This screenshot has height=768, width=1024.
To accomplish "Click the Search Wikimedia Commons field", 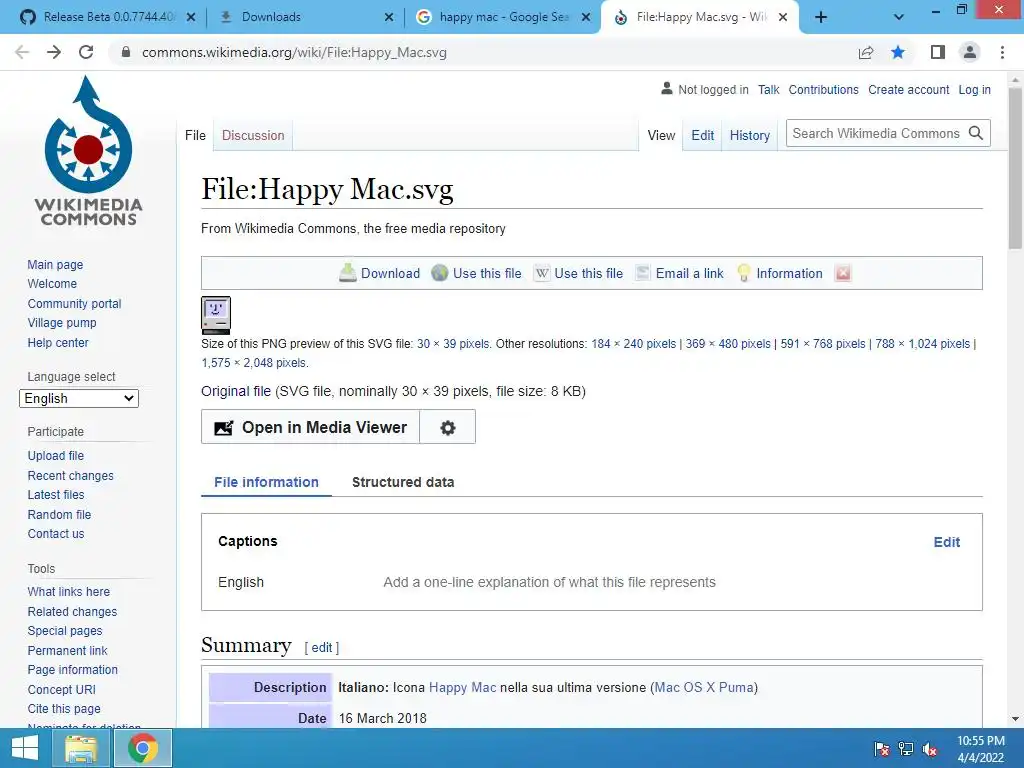I will coord(876,133).
